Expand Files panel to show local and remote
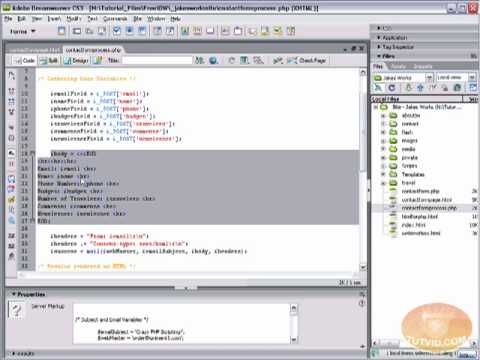 click(x=473, y=88)
